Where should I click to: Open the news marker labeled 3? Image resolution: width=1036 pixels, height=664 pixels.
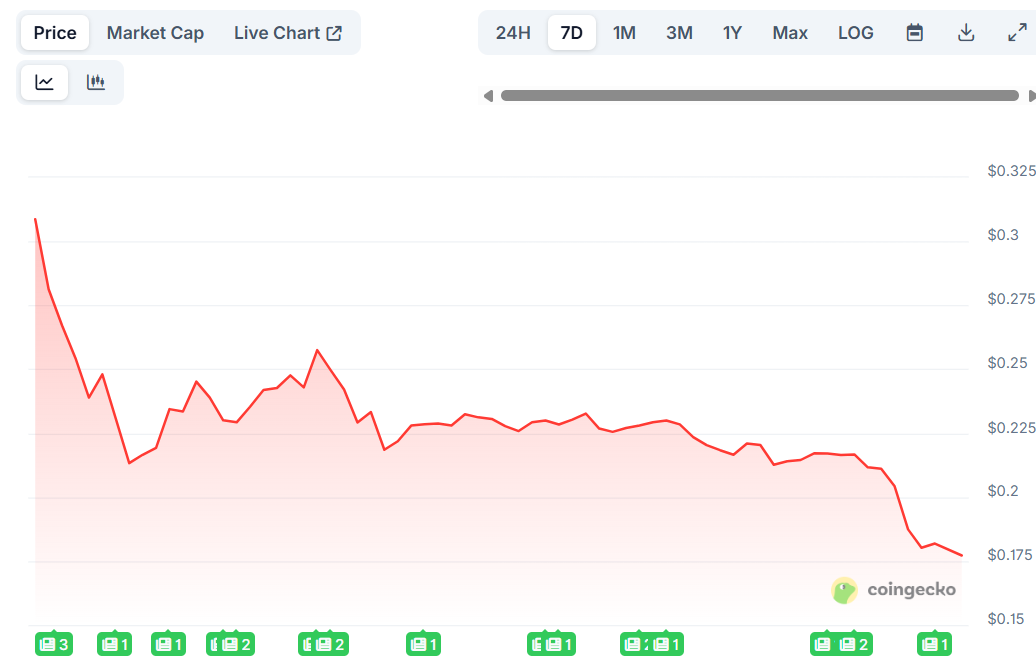click(54, 644)
